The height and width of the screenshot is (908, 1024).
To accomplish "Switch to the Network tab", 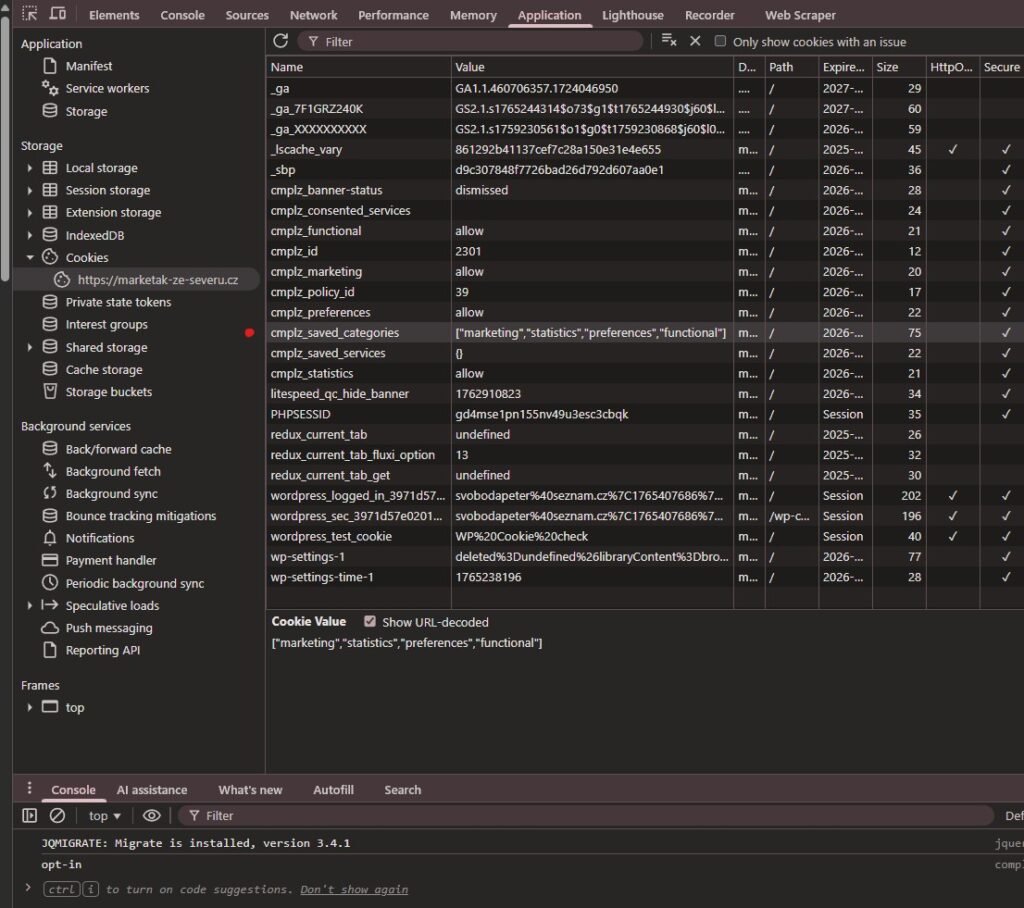I will coord(313,15).
